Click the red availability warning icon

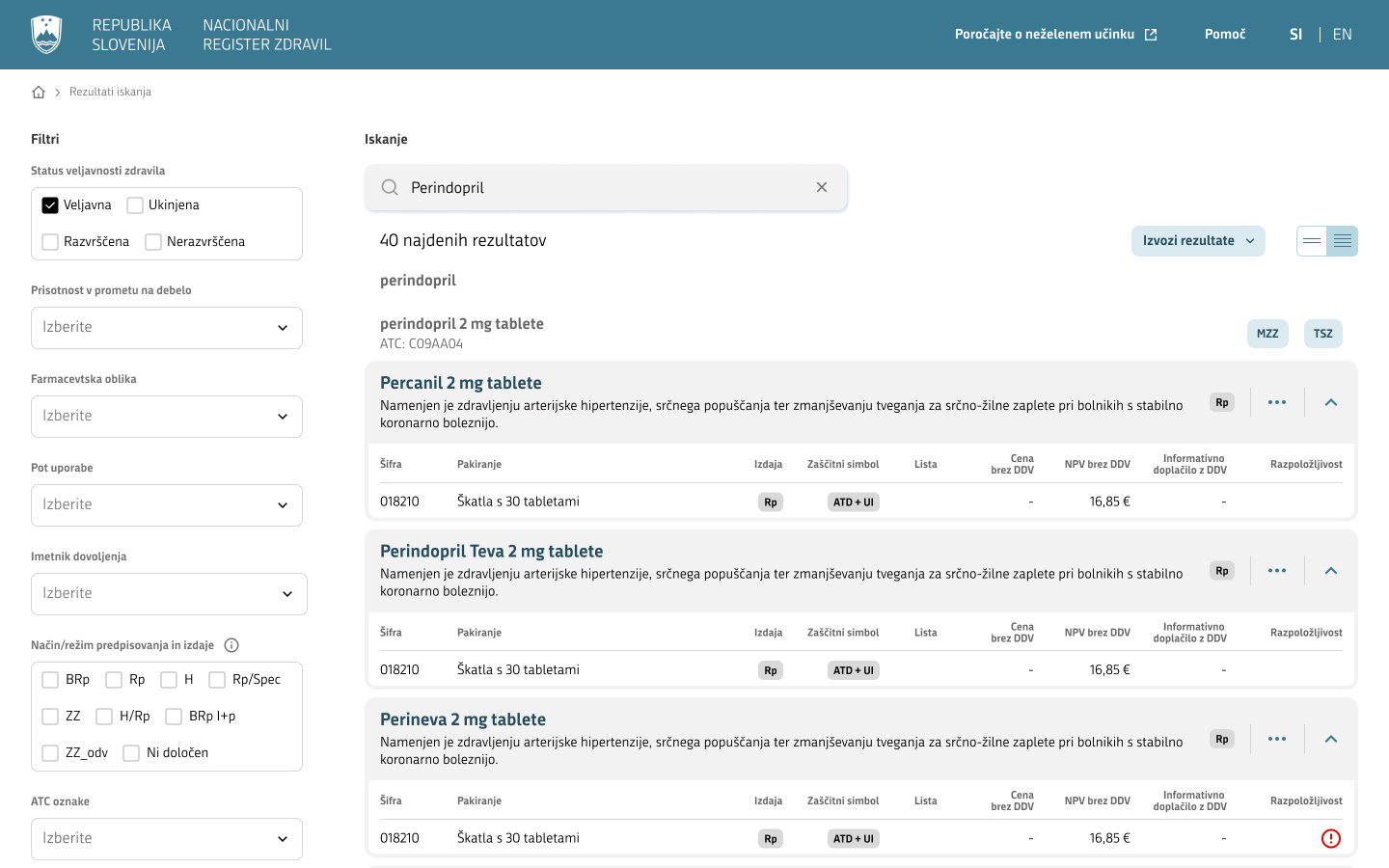(1331, 838)
